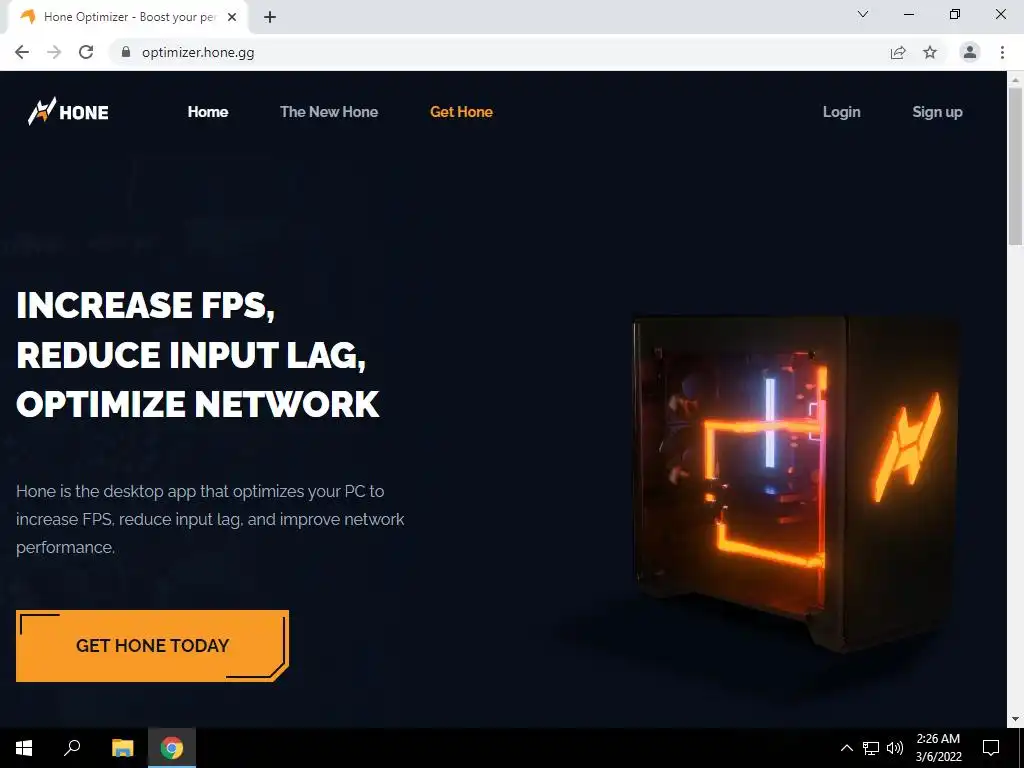Click the Hone logo in header
Screen dimensions: 1024x768
pos(68,112)
